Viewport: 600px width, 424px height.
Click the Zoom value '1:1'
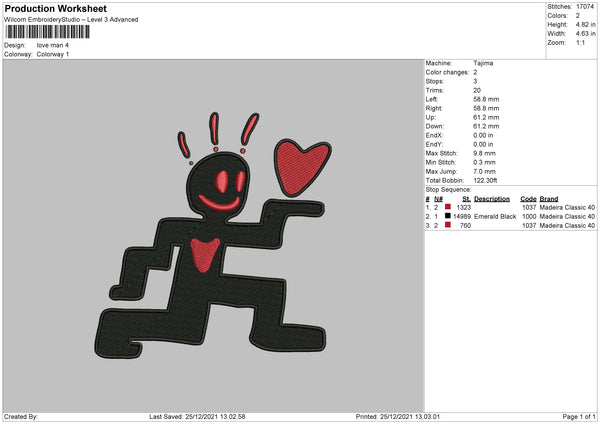click(x=580, y=42)
